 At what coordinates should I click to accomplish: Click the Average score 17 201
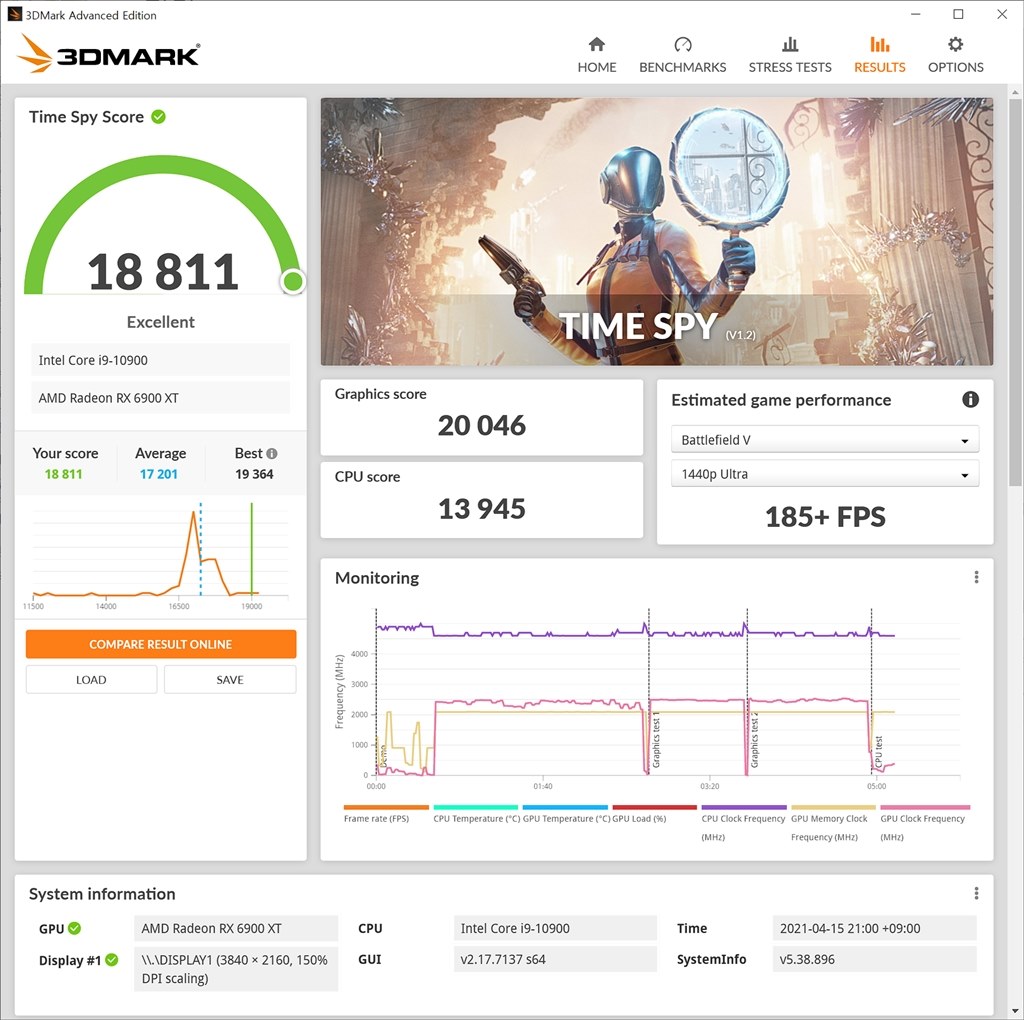point(159,474)
